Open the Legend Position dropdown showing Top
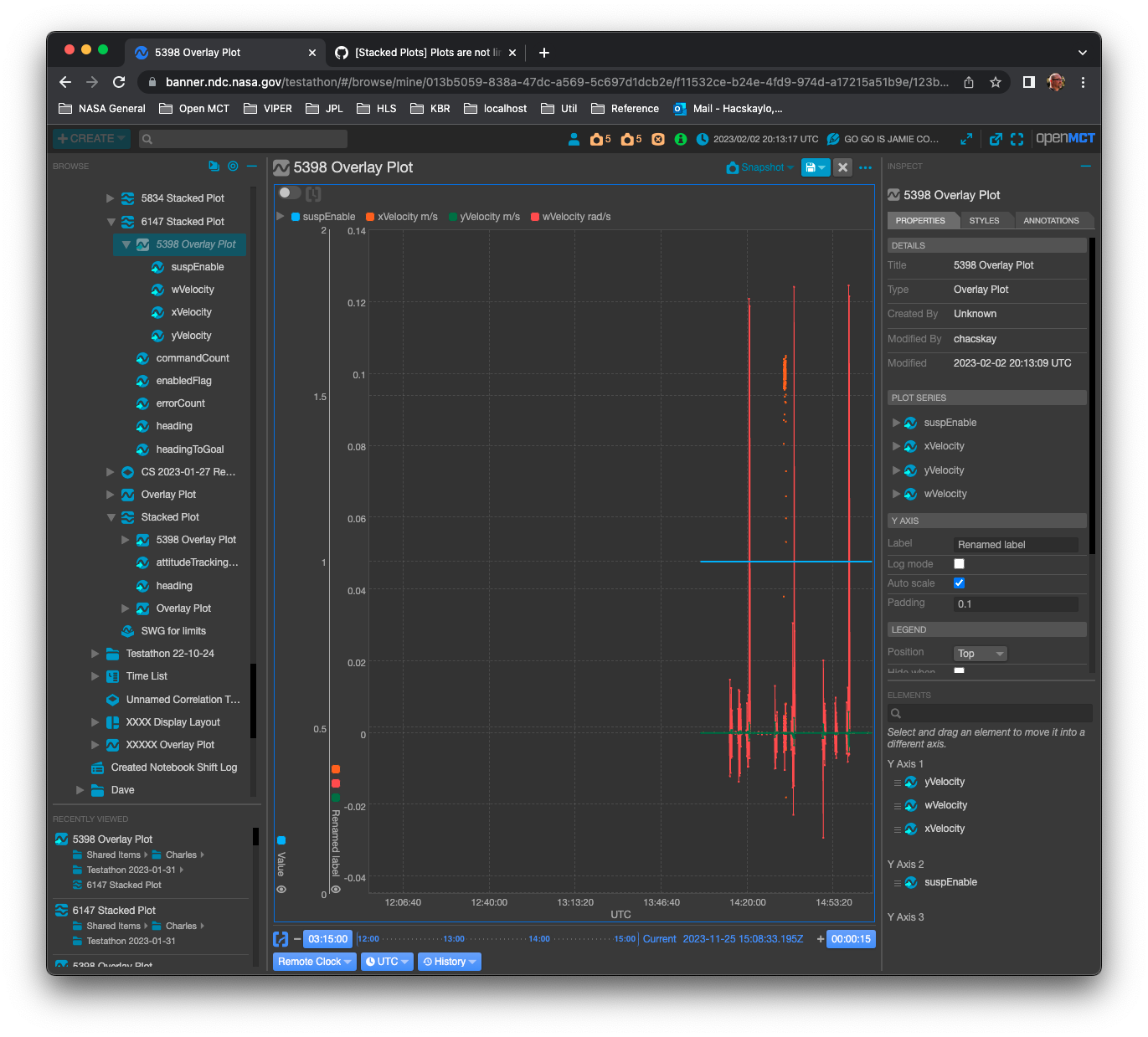Screen dimensions: 1148x1037 [x=980, y=653]
